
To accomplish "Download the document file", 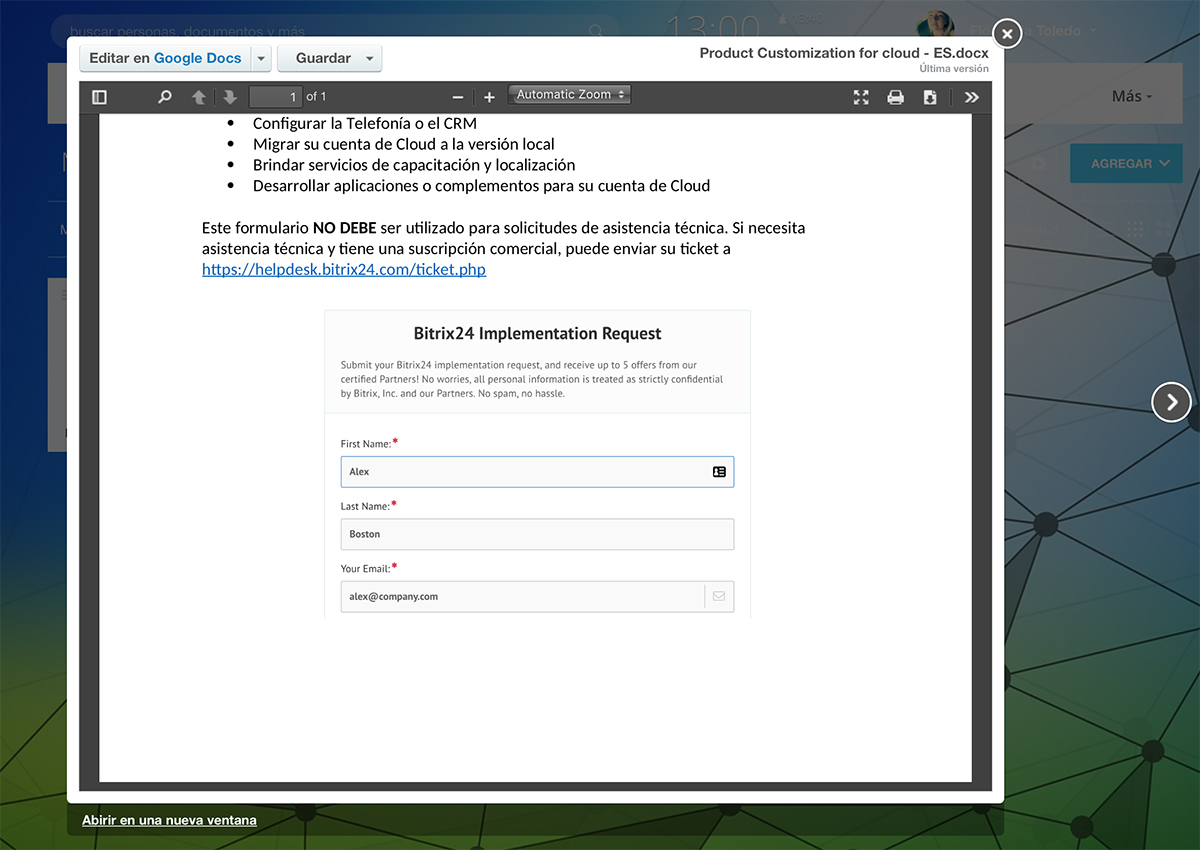I will [x=930, y=97].
